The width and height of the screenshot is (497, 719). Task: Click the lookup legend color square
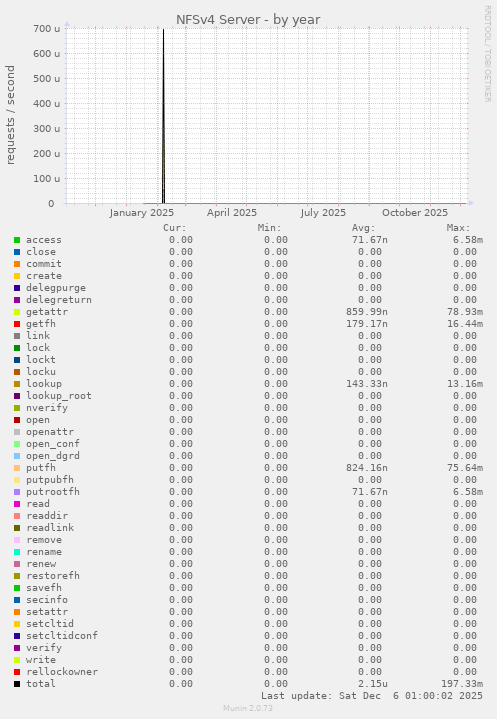(x=17, y=384)
